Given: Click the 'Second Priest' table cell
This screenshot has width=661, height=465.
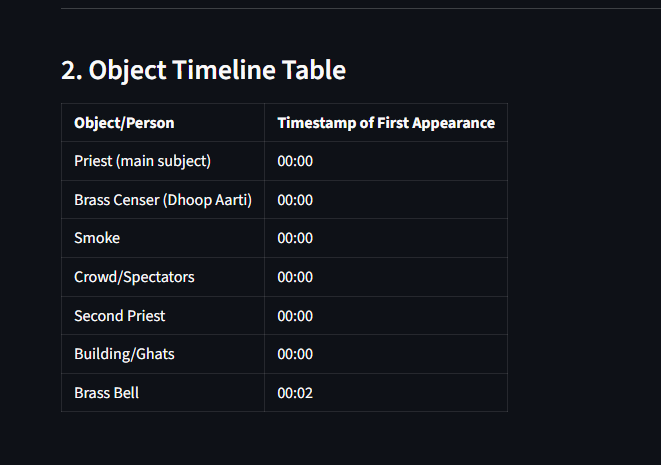Looking at the screenshot, I should tap(163, 316).
